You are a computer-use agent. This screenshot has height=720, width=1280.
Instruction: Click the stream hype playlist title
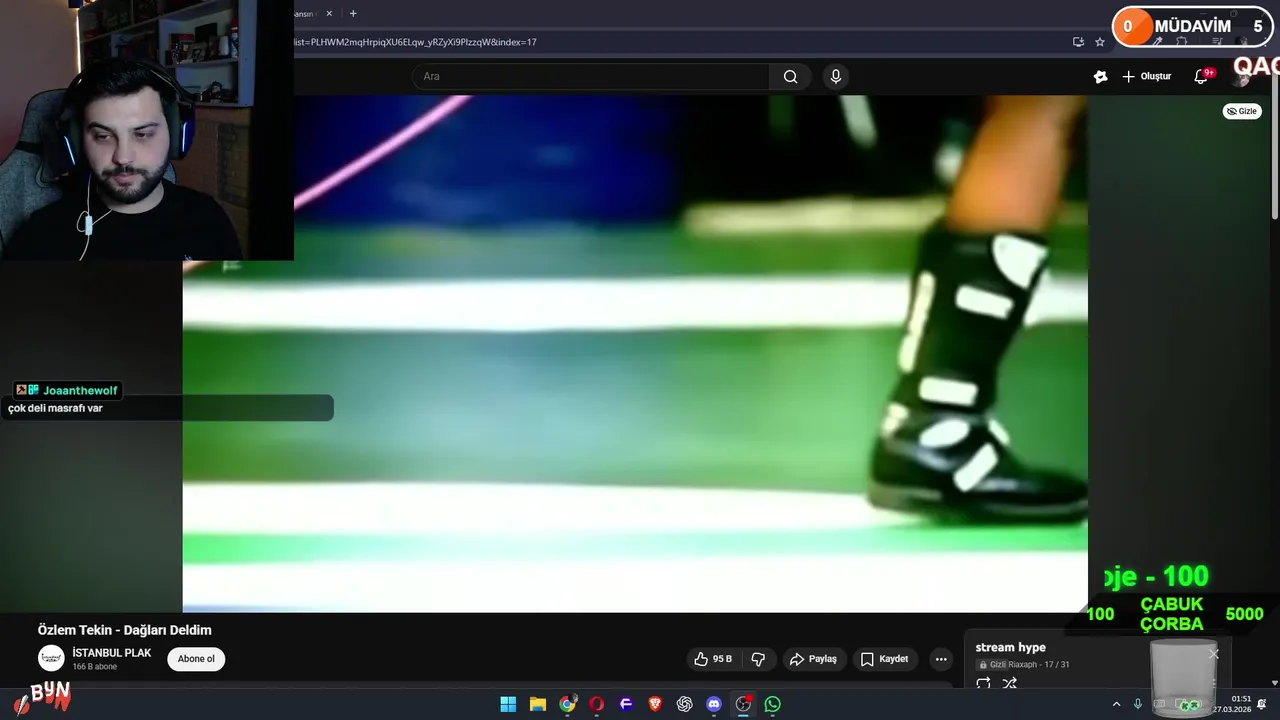pos(1011,647)
